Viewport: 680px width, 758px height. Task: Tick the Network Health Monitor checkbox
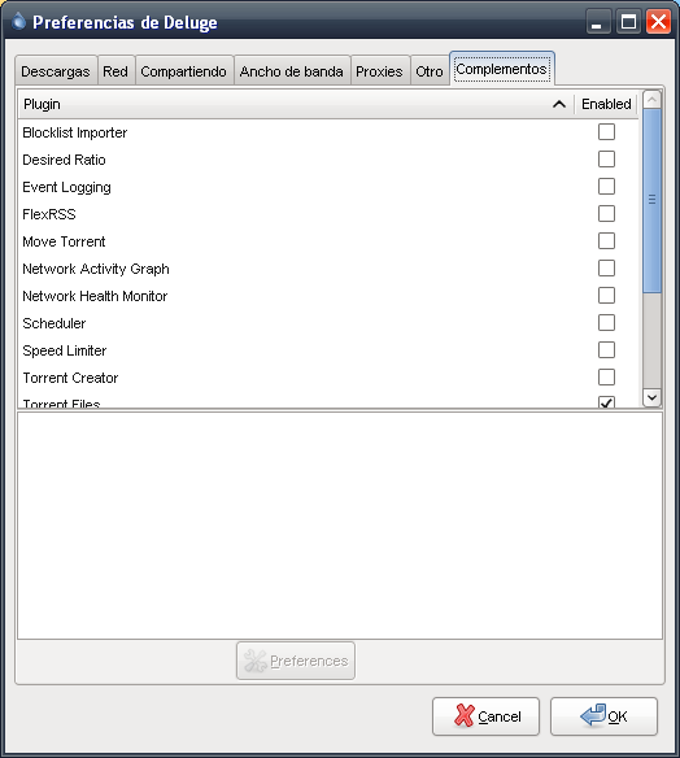(607, 295)
